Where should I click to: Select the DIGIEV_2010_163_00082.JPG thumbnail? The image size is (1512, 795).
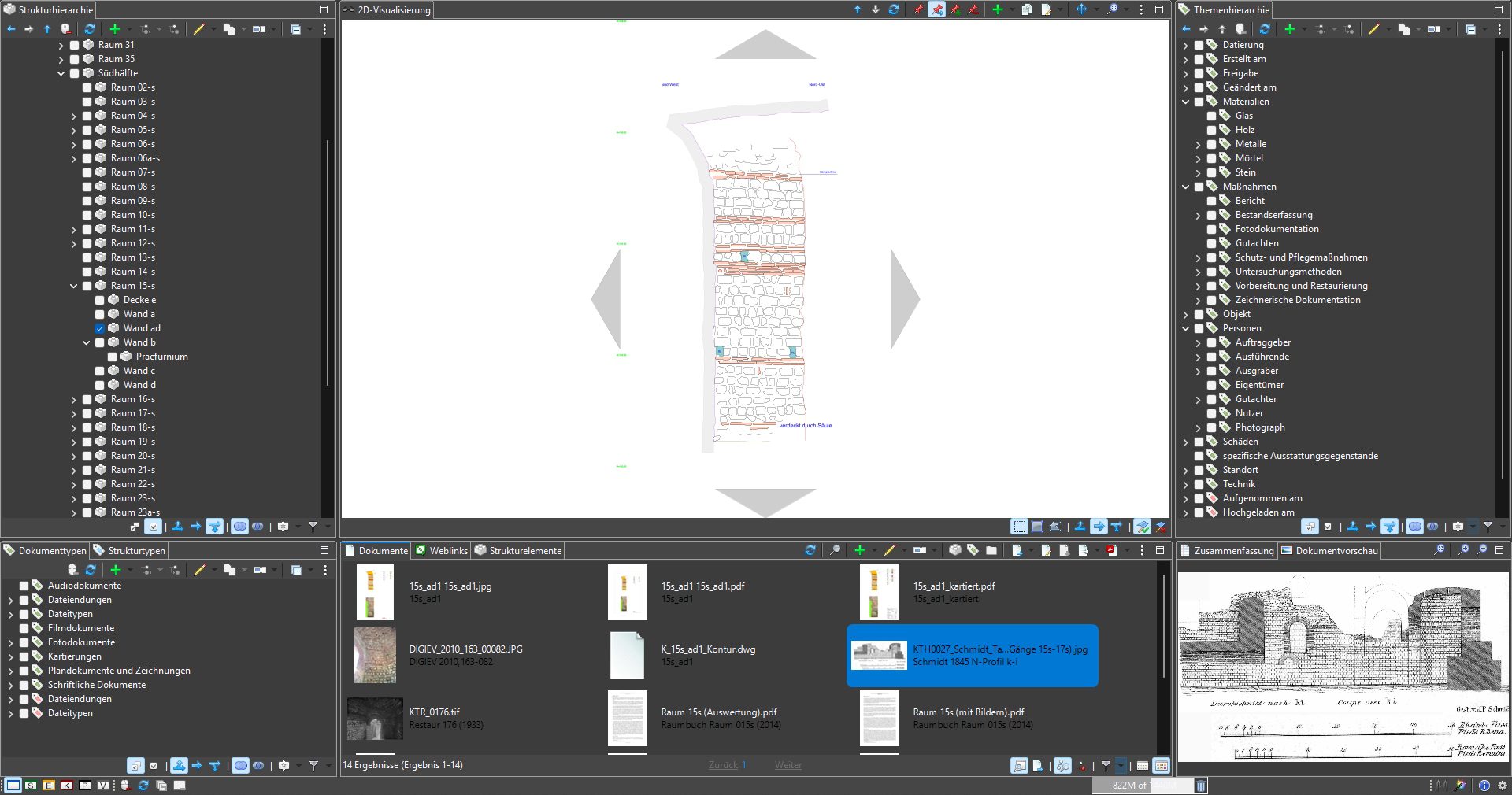pyautogui.click(x=375, y=655)
